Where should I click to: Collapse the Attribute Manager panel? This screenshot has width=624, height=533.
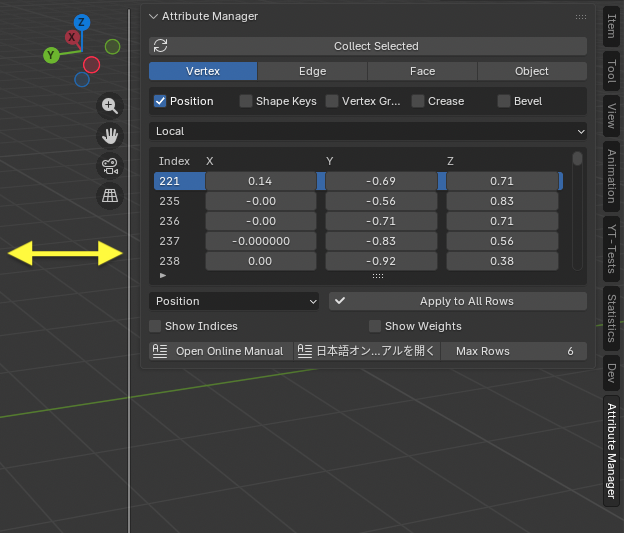pos(154,17)
